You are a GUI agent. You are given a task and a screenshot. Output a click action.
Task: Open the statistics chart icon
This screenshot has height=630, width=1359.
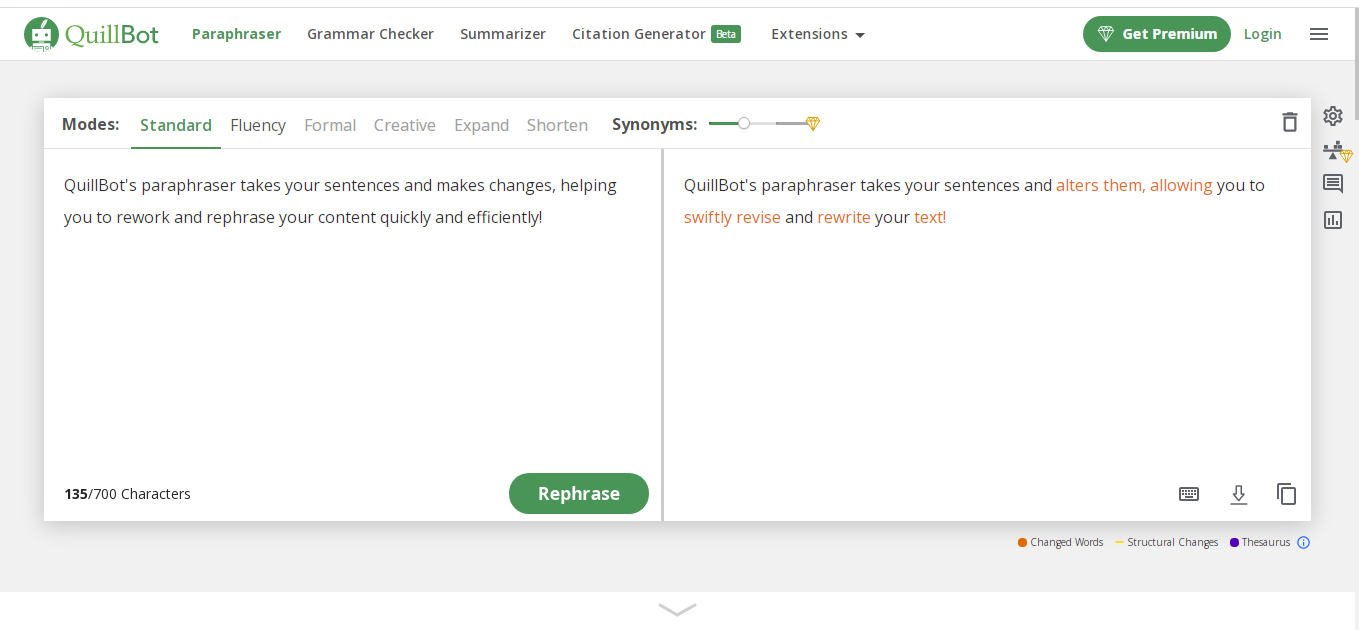(1332, 220)
